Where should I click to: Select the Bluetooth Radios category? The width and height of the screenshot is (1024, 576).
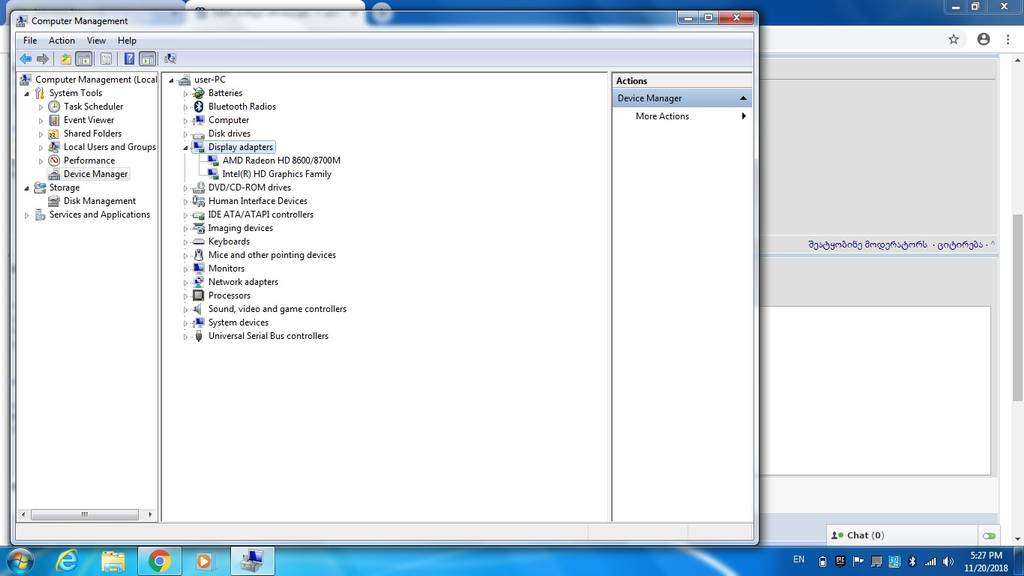(x=242, y=106)
